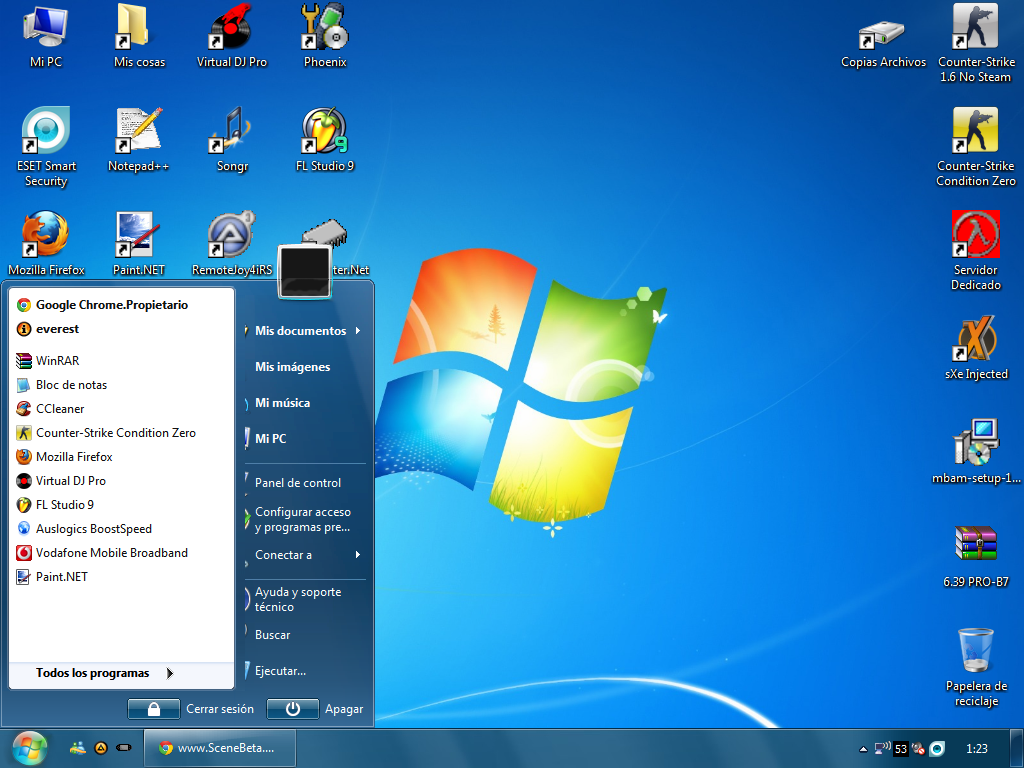Click the Windows Start orb
Image resolution: width=1024 pixels, height=768 pixels.
(29, 748)
